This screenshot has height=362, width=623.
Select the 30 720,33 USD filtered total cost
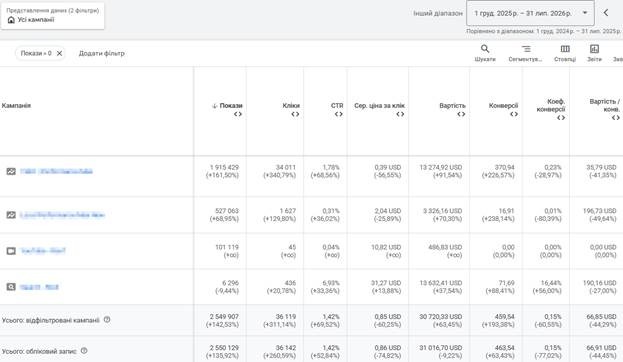coord(441,317)
